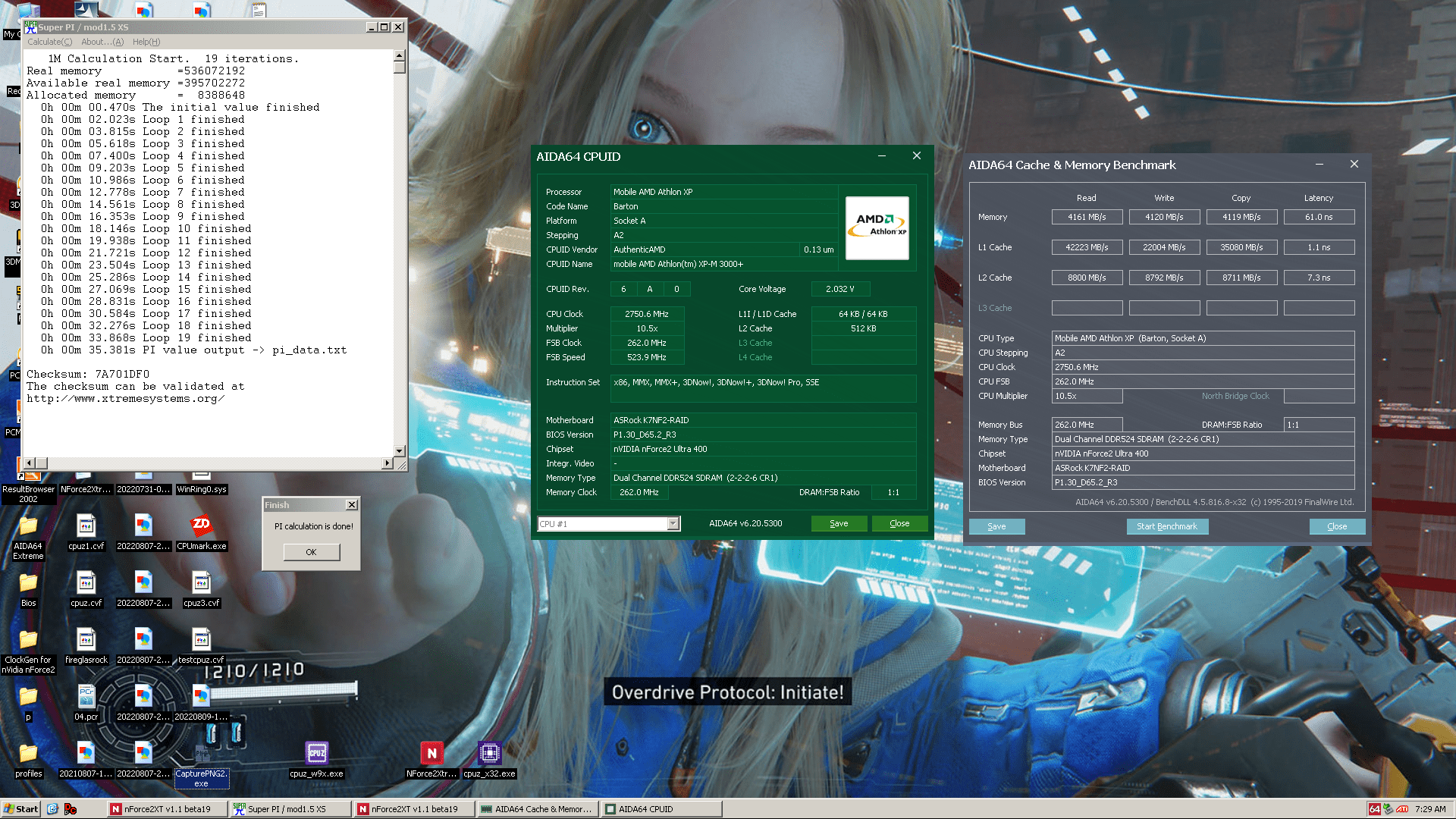Open the 04.pcr file icon
The image size is (1456, 819).
[86, 703]
